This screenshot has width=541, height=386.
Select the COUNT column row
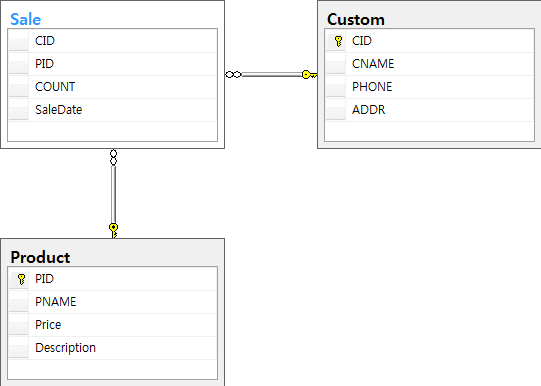click(112, 87)
